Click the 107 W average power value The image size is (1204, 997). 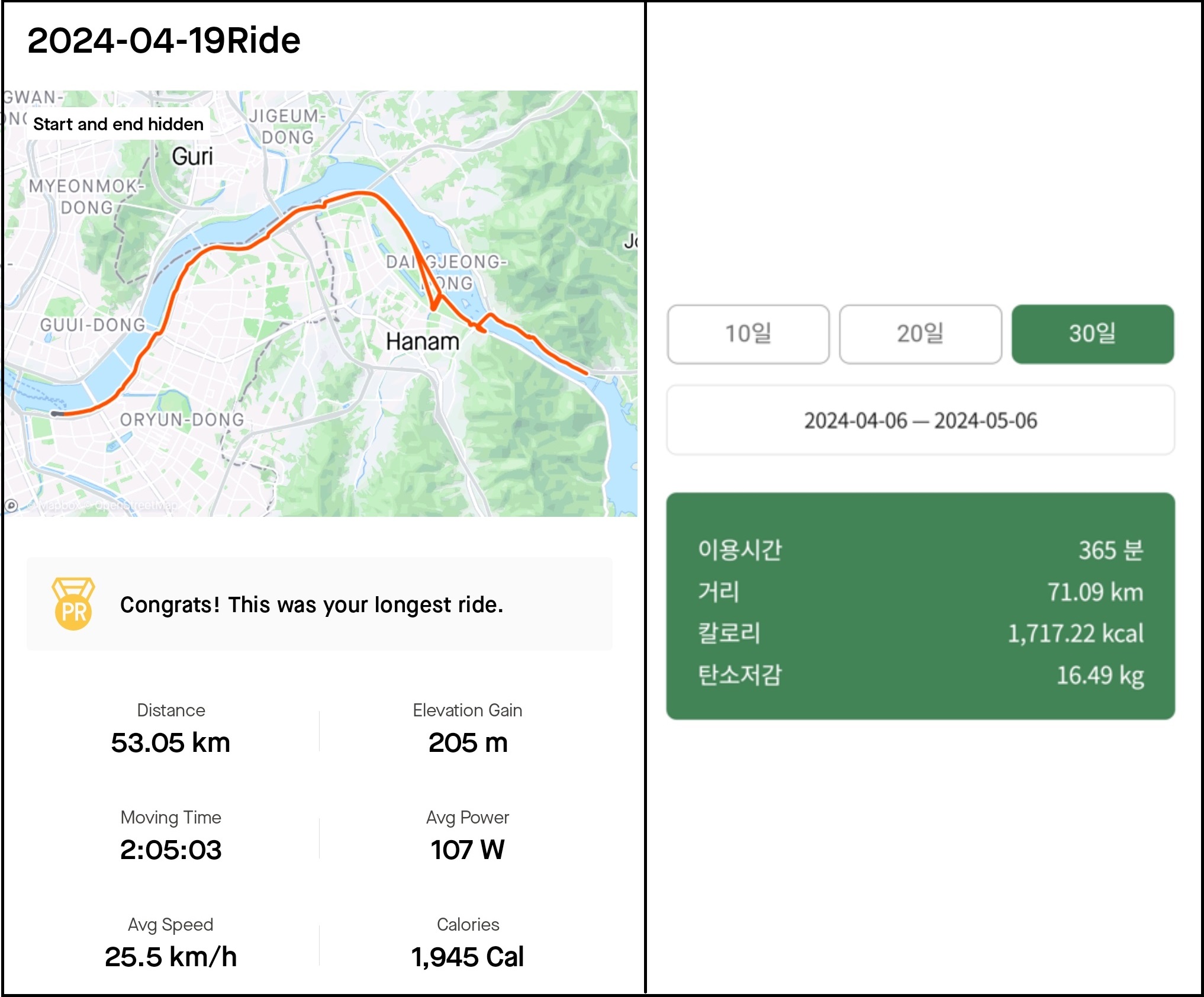(x=468, y=850)
